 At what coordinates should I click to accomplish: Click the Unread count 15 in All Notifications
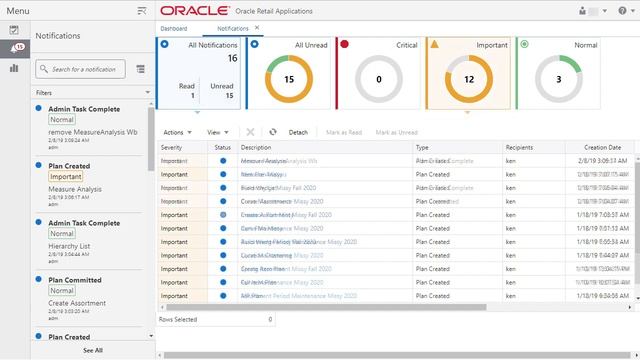pyautogui.click(x=229, y=96)
